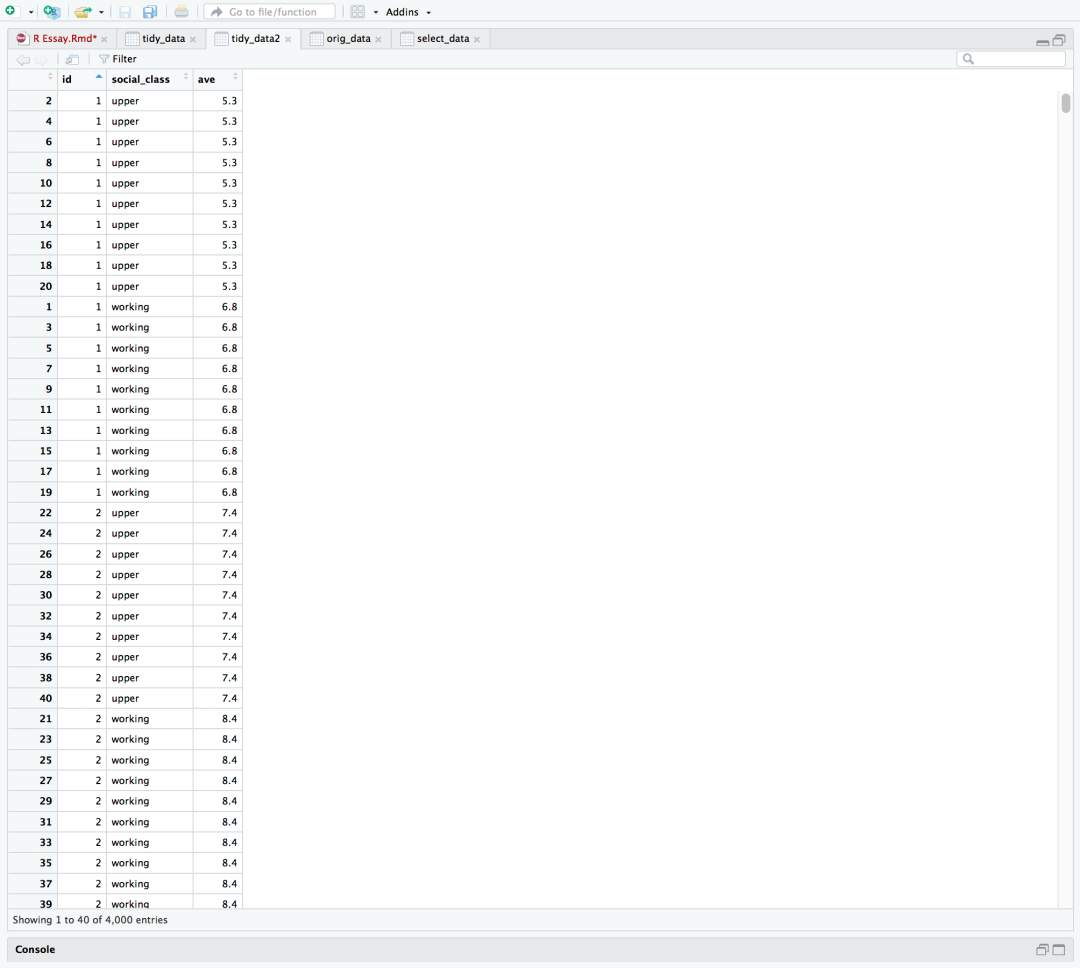This screenshot has width=1080, height=968.
Task: Close the orig_data tab
Action: pyautogui.click(x=378, y=39)
